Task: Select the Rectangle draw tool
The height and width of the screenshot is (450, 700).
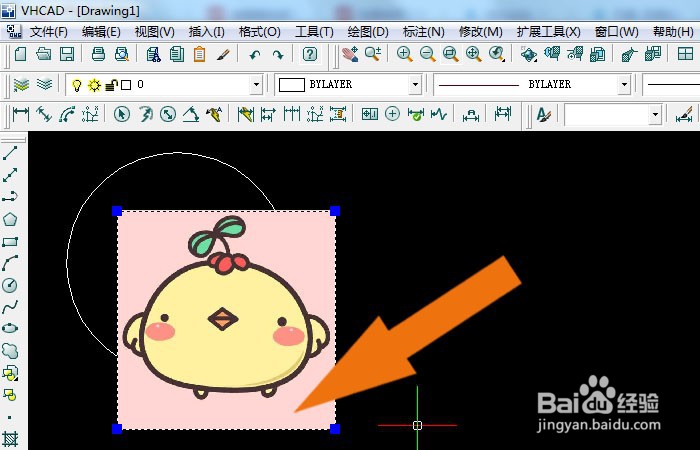Action: coord(10,242)
